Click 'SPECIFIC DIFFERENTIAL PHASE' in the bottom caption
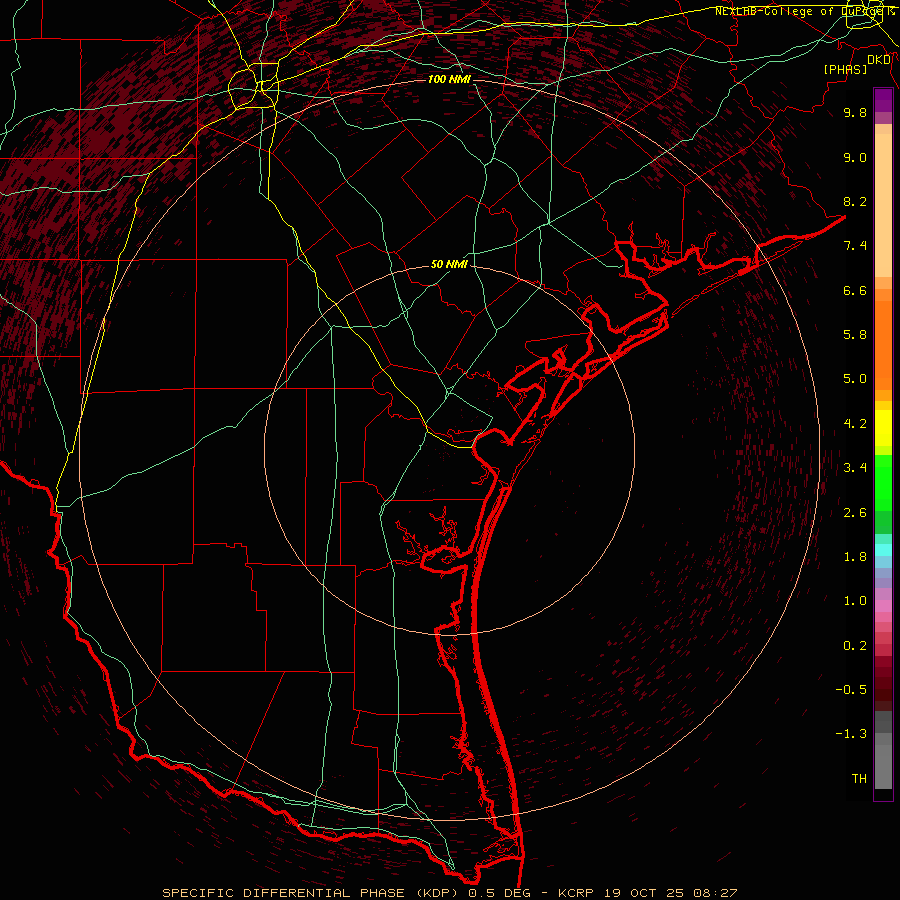 coord(285,893)
